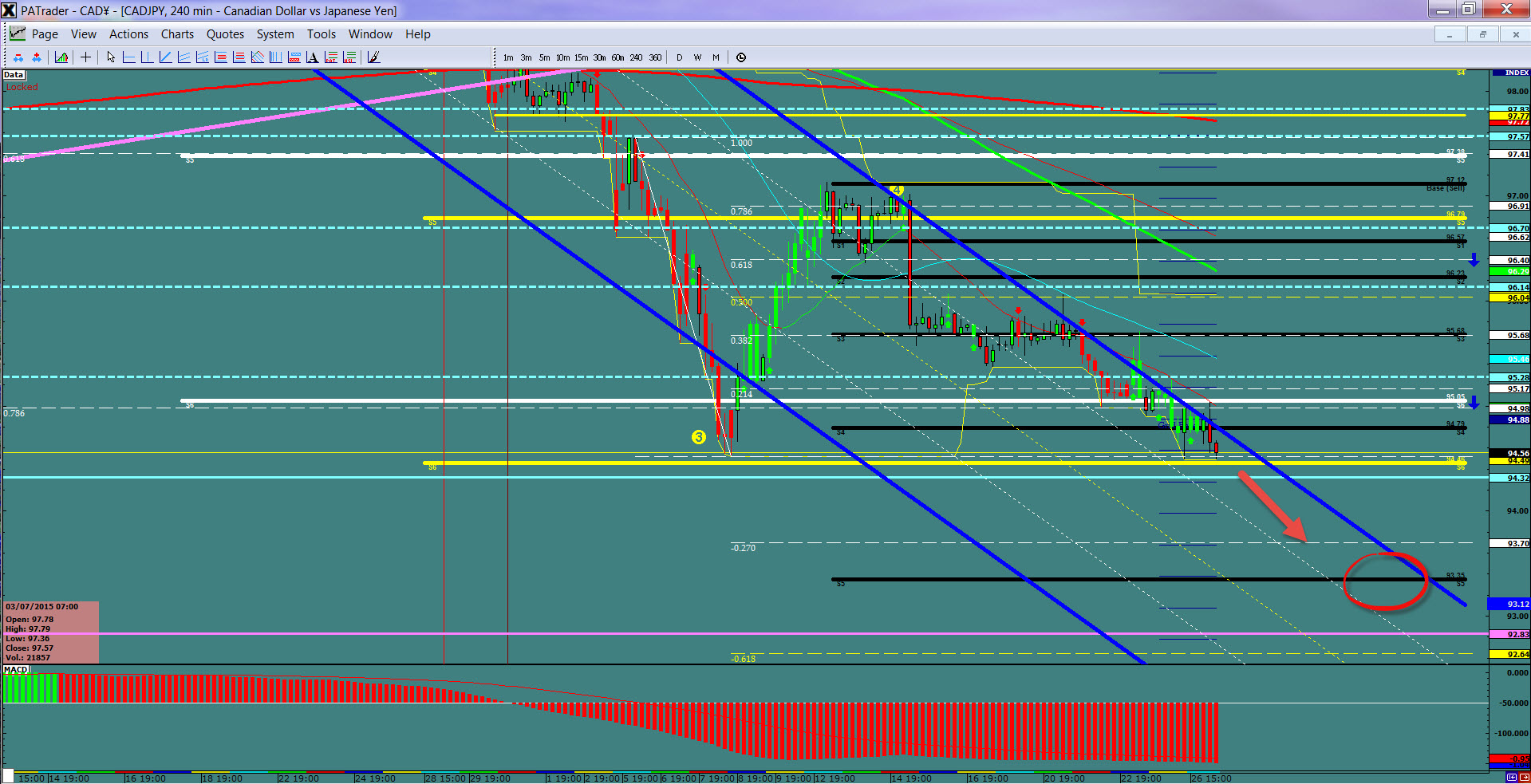The width and height of the screenshot is (1531, 784).
Task: Restore the inner chart window
Action: tap(1483, 34)
